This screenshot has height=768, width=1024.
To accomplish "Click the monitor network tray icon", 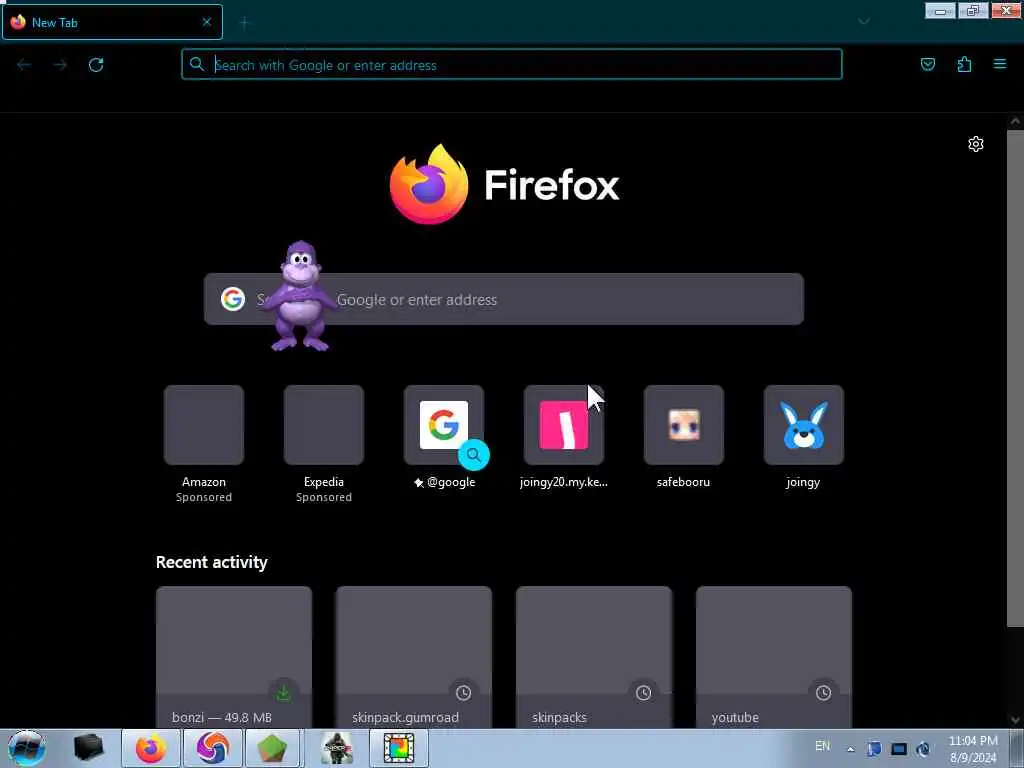I will coord(899,749).
